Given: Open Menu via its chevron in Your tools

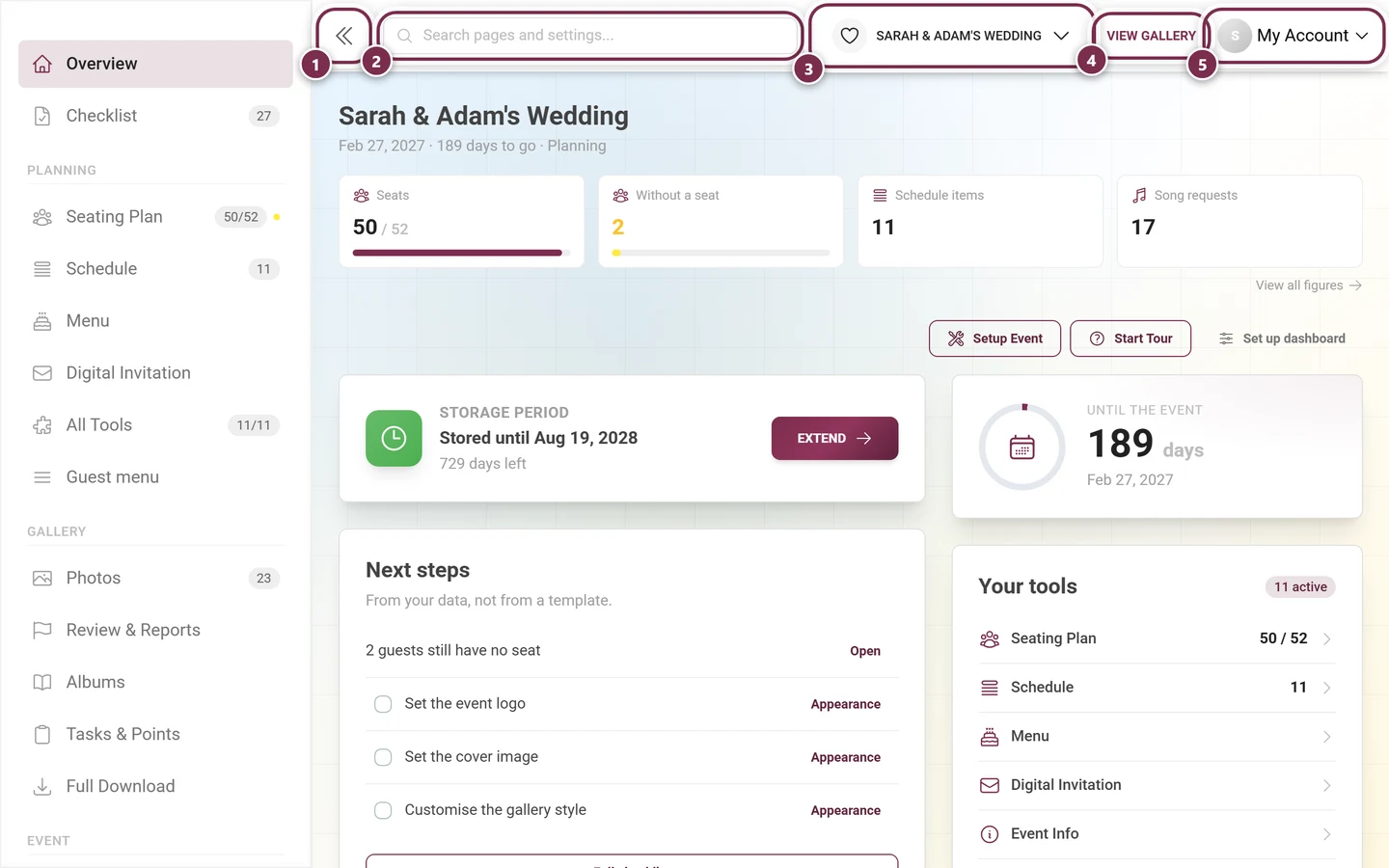Looking at the screenshot, I should [1327, 737].
